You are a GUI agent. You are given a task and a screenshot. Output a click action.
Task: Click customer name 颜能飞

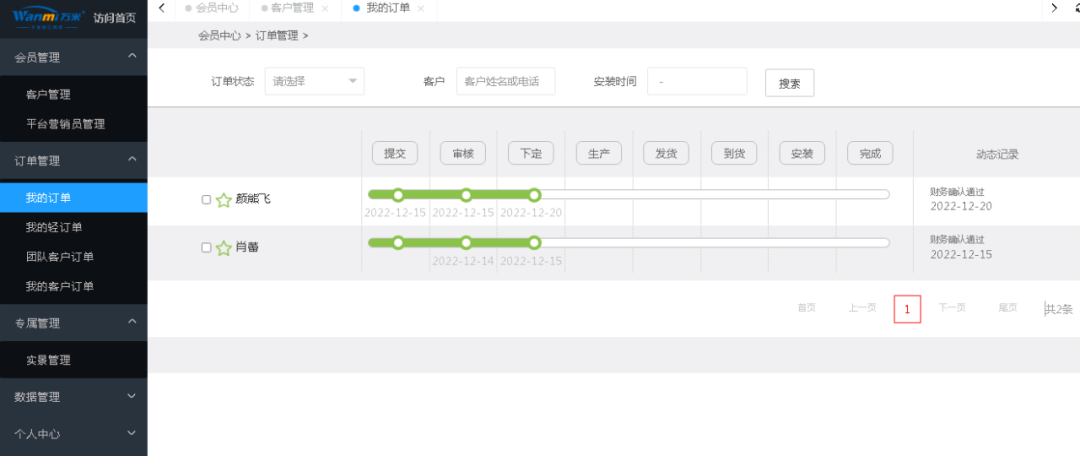coord(253,199)
